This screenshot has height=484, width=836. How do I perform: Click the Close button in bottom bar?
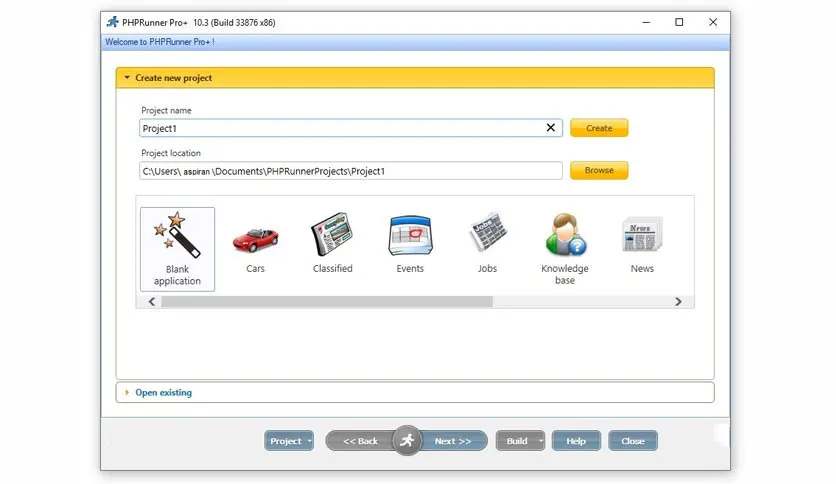point(633,441)
